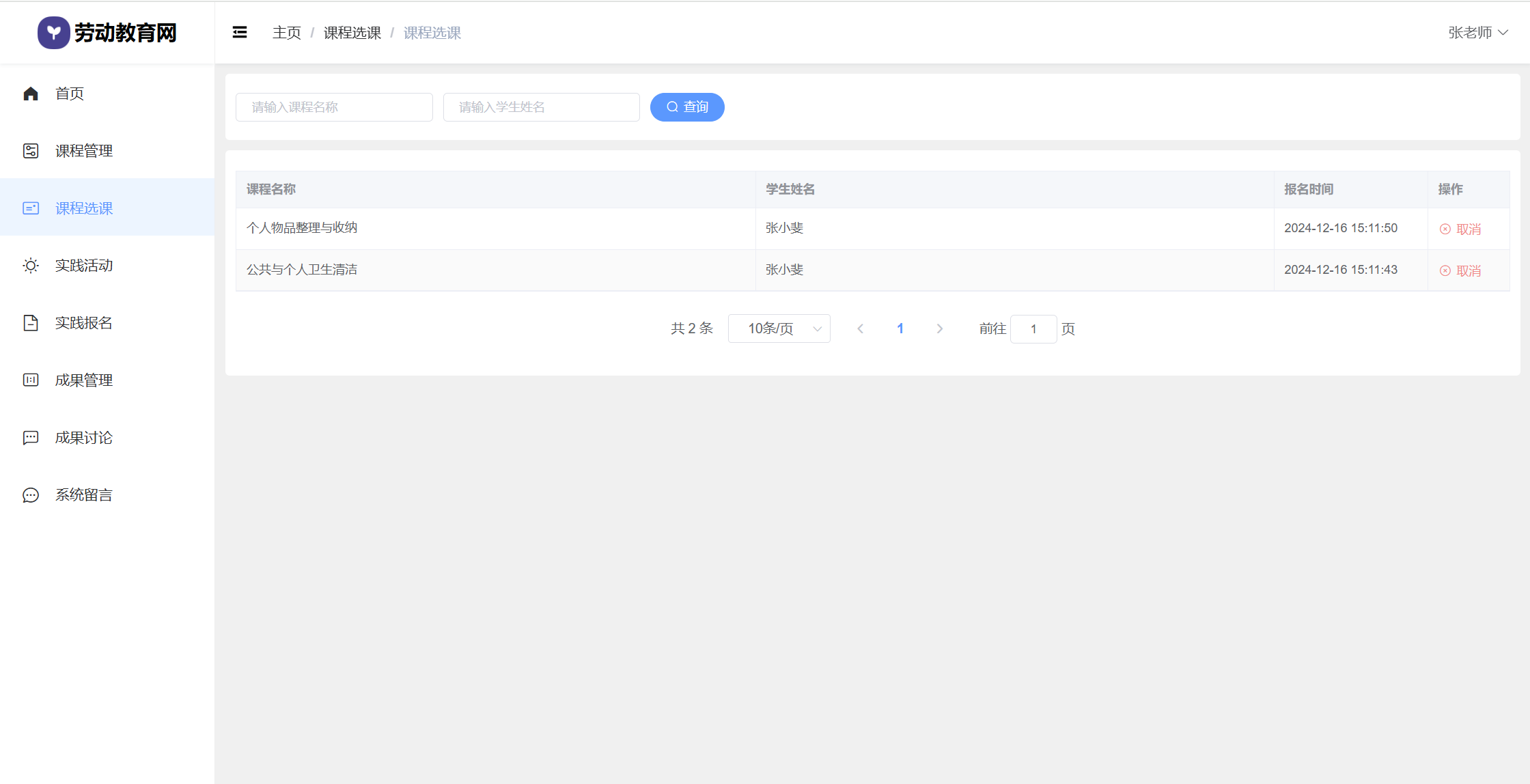Cancel the 公共与个人卫生清洁 enrollment
Screen dimensions: 1530x784
(1460, 271)
